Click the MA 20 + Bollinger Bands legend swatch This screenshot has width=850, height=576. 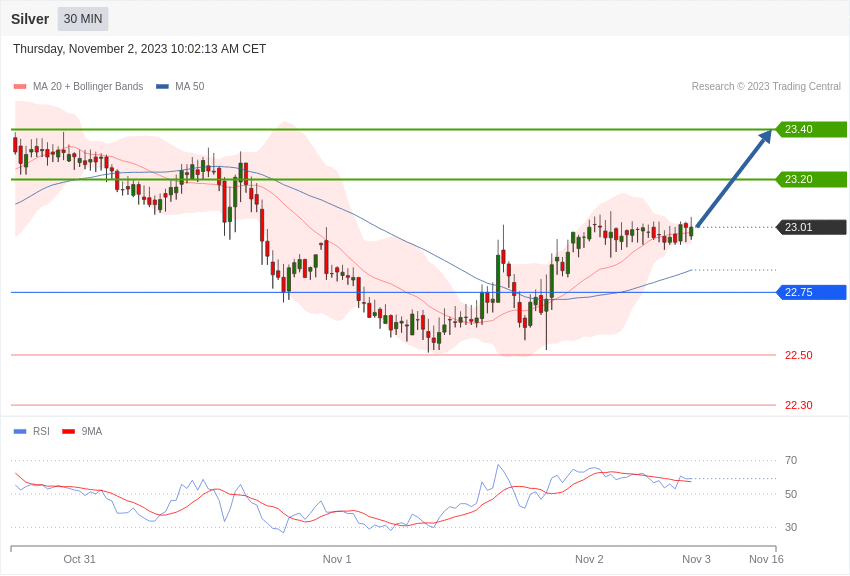pyautogui.click(x=20, y=87)
